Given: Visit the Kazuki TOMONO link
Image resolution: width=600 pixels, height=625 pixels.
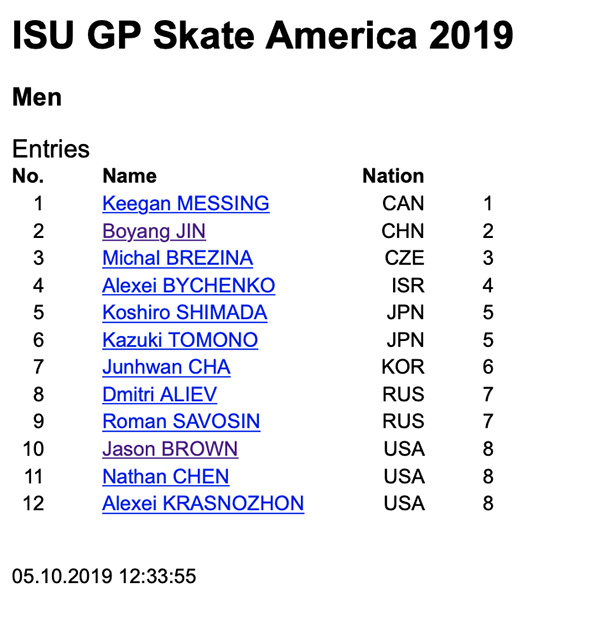Looking at the screenshot, I should tap(180, 340).
